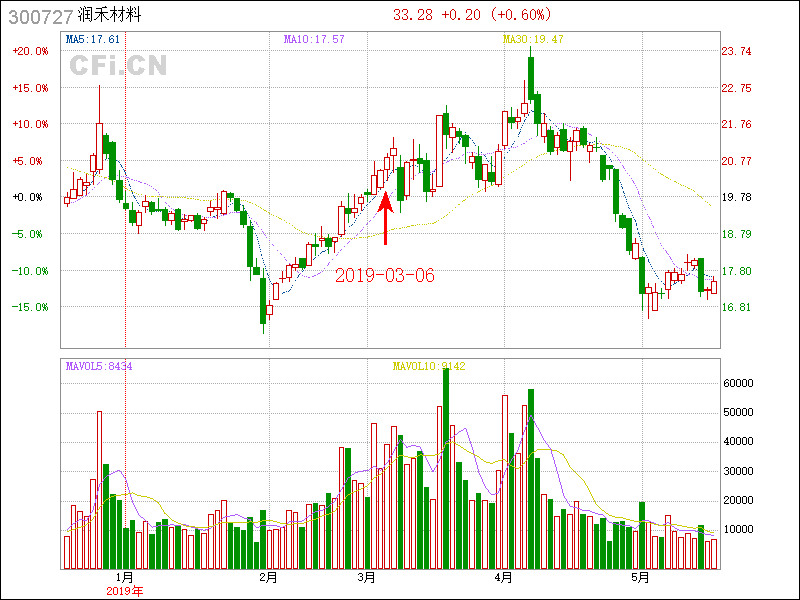Jump to 1月 on the time axis
Screen dimensions: 800x600
coord(125,577)
